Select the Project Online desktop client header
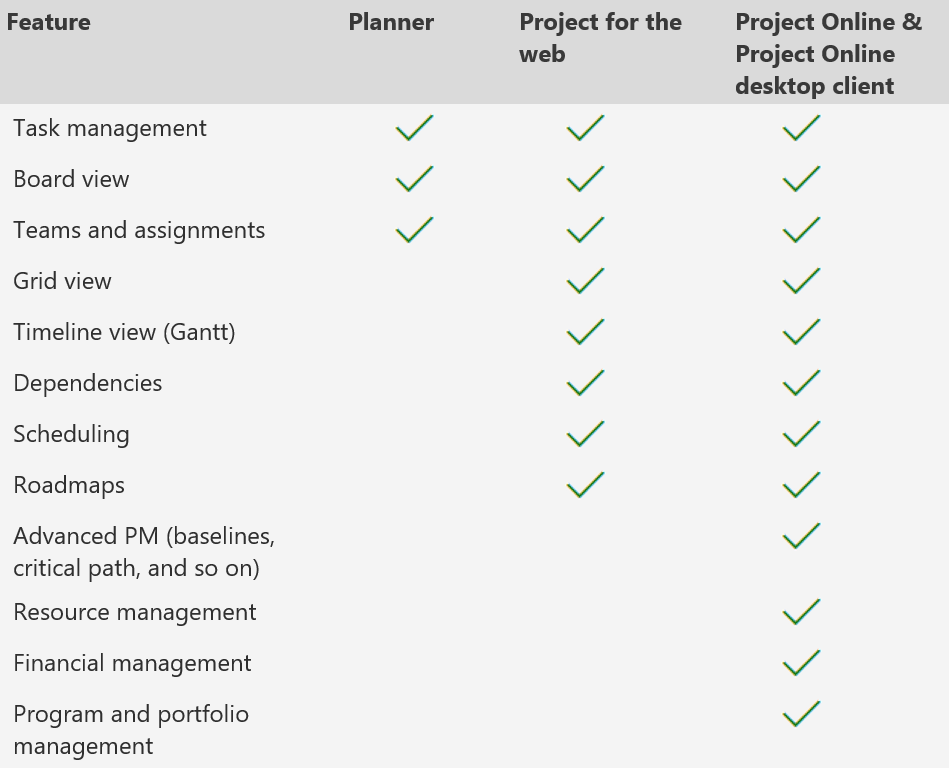Image resolution: width=949 pixels, height=768 pixels. tap(829, 54)
